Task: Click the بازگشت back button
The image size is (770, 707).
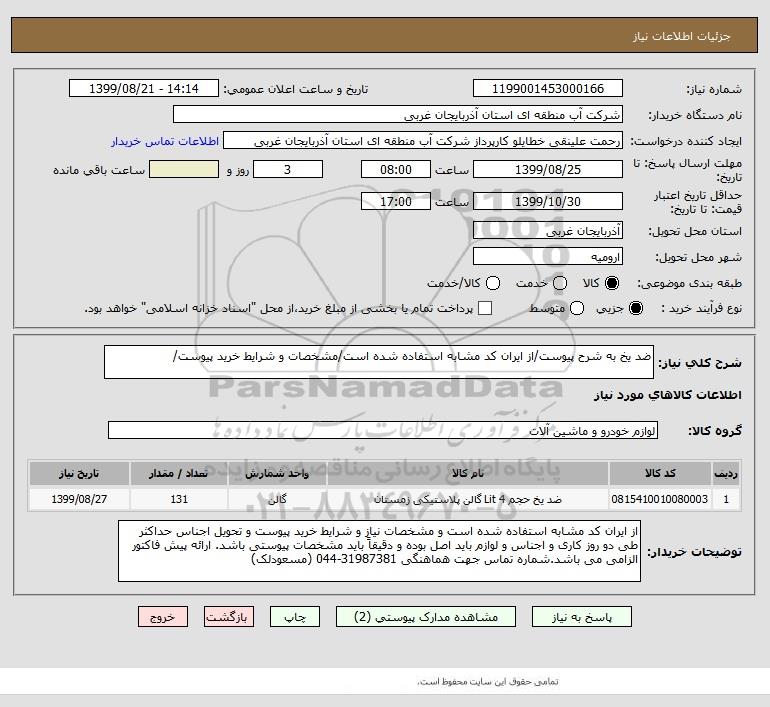Action: (x=229, y=617)
